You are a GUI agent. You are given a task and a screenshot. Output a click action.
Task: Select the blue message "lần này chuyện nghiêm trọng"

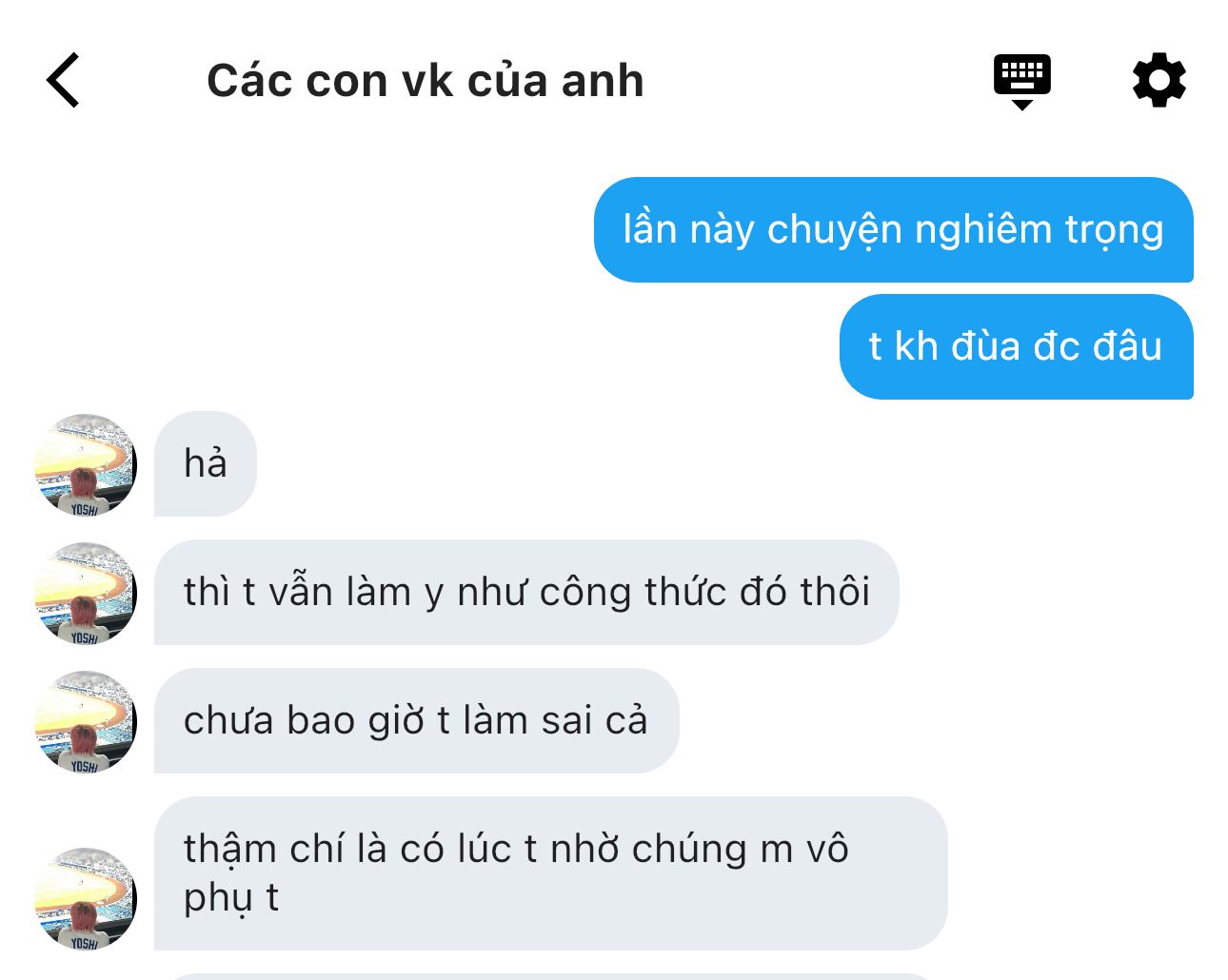[x=893, y=229]
